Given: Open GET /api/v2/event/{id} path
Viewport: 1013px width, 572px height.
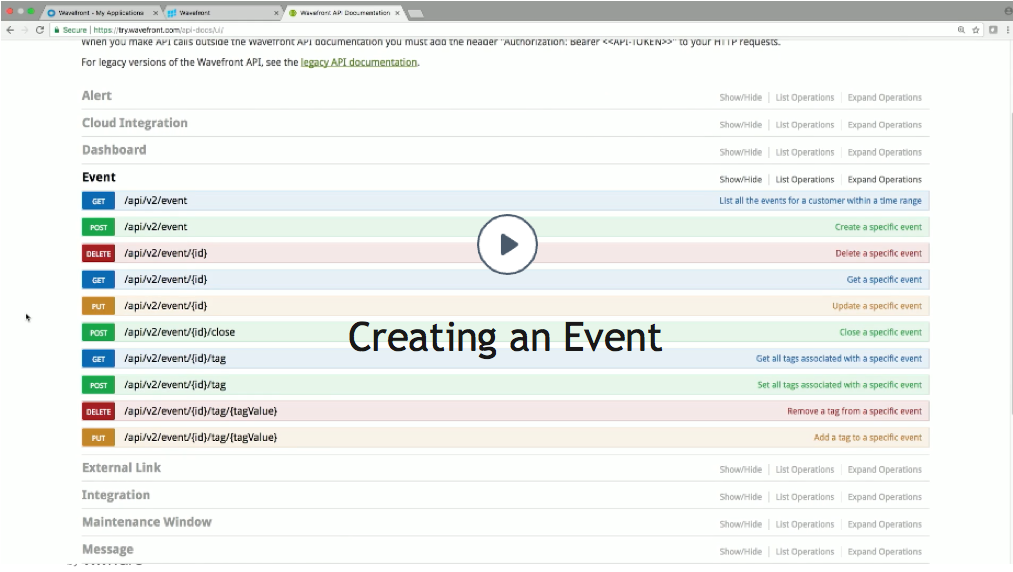Looking at the screenshot, I should click(165, 279).
